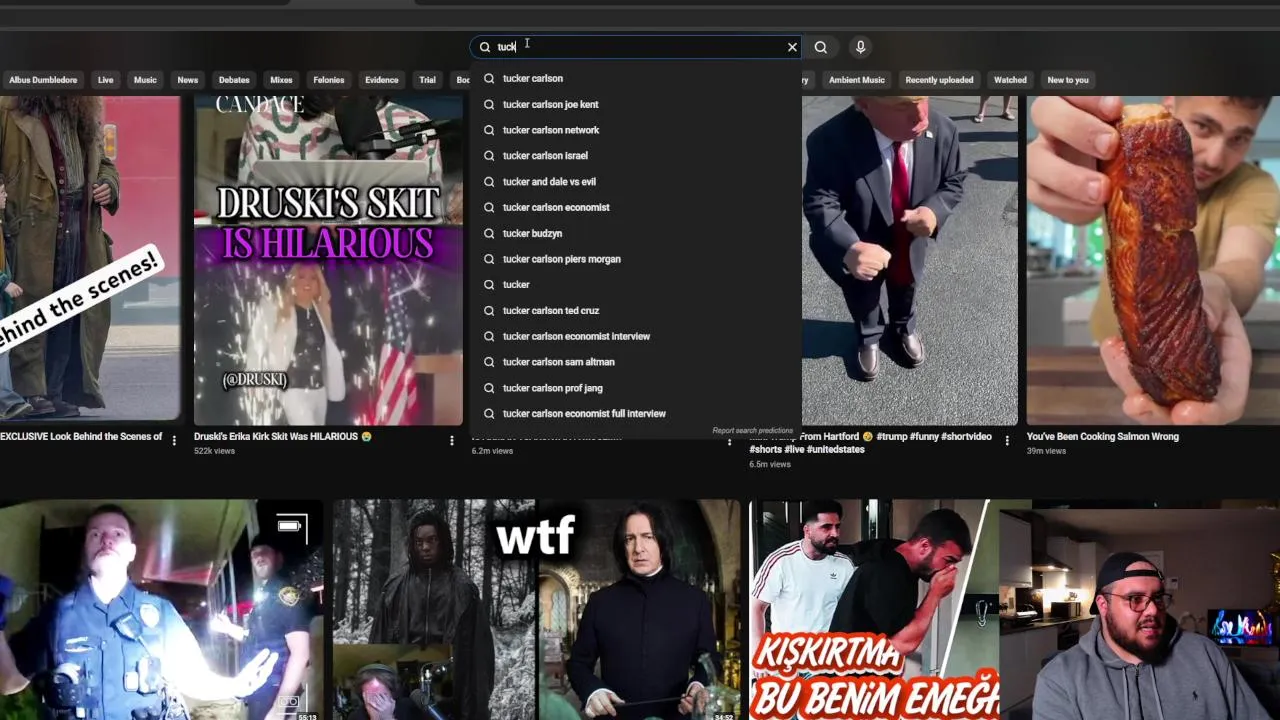Open 'Druski's Erika Kirk Skit Was HILARIOUS' title
The image size is (1280, 720).
tap(283, 437)
